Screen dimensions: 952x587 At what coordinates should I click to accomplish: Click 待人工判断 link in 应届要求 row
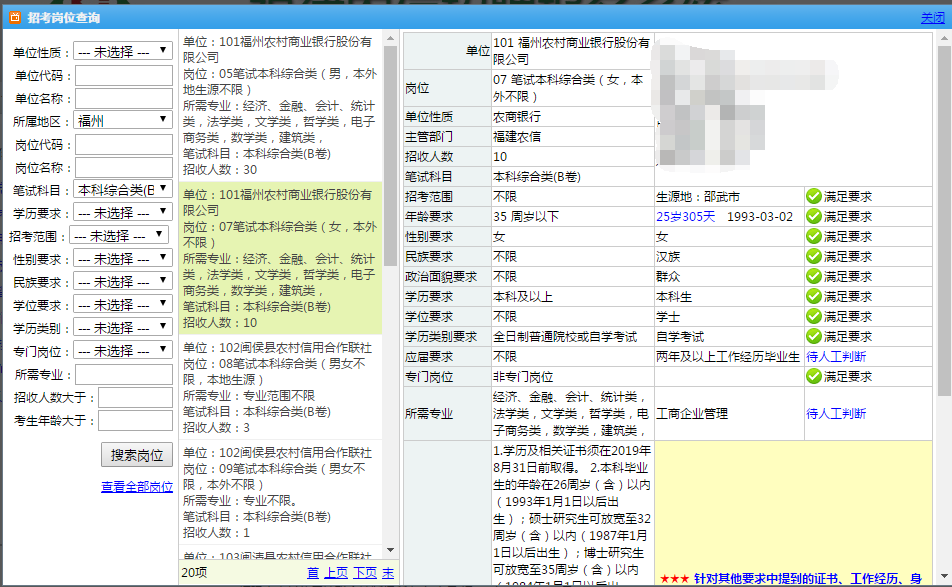[836, 357]
